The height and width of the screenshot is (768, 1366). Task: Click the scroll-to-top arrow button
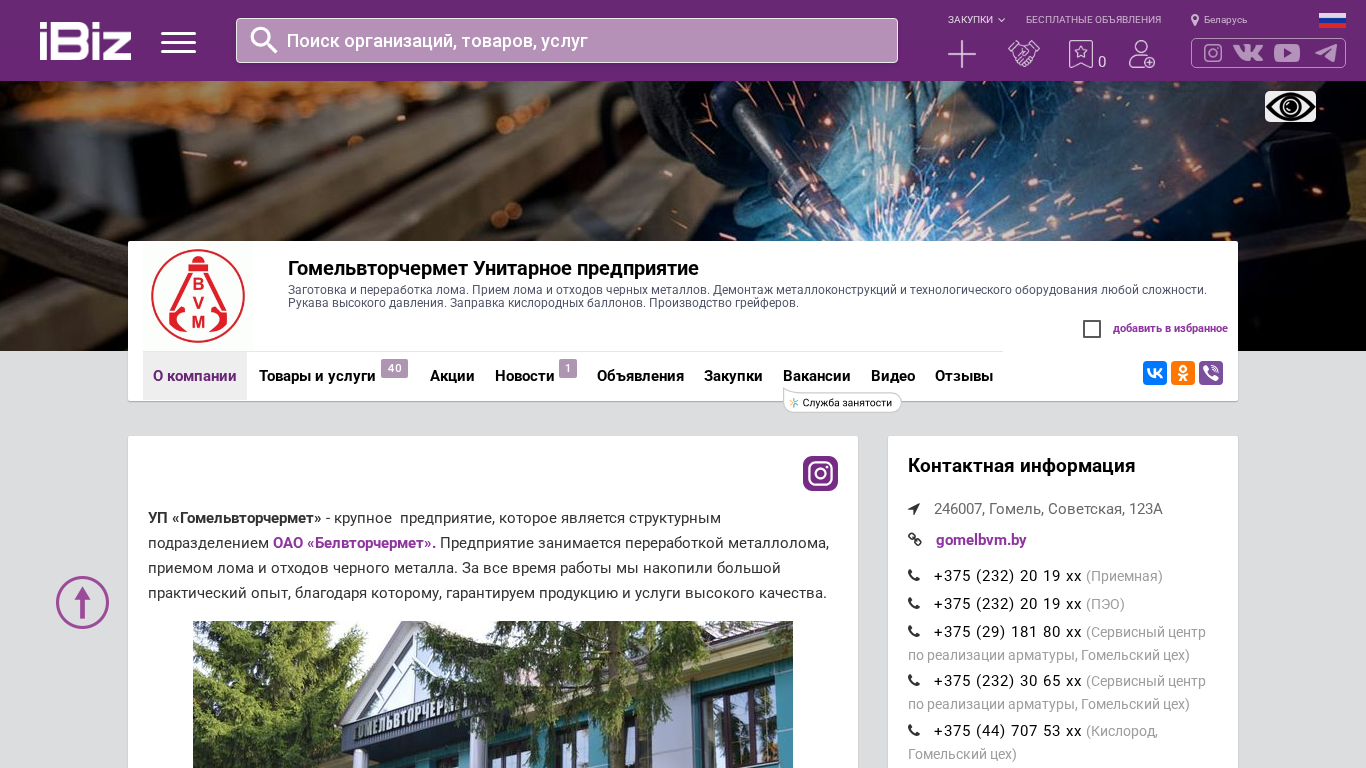(x=82, y=602)
